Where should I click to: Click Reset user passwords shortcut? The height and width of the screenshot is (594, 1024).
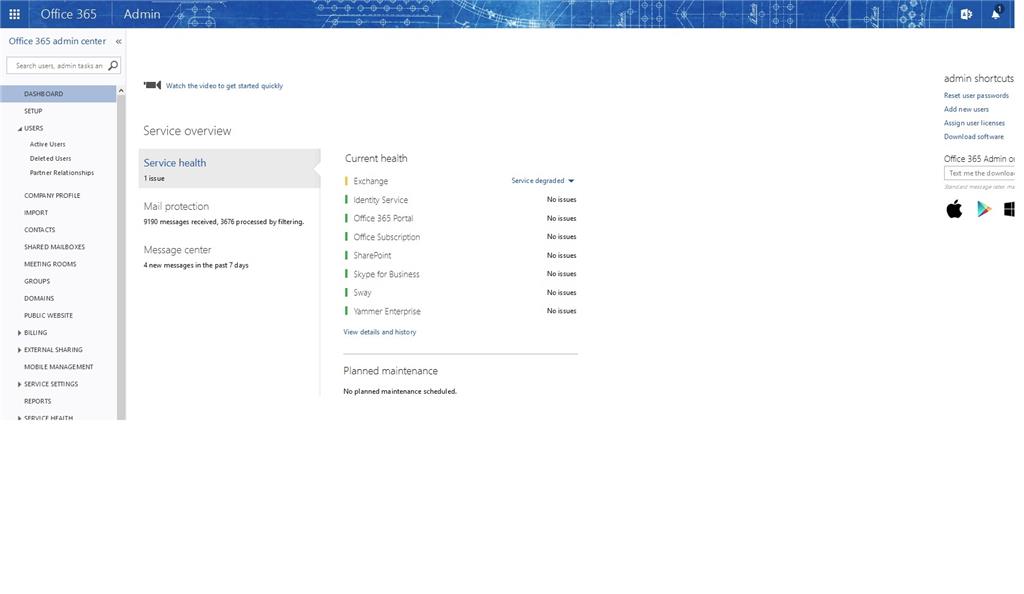976,95
